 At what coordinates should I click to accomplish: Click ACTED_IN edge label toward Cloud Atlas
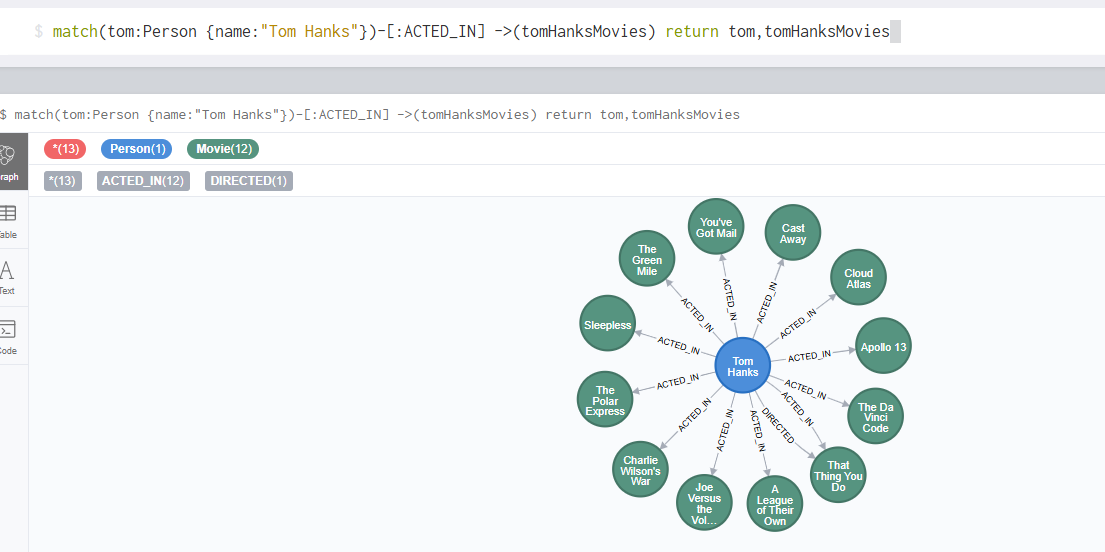pyautogui.click(x=798, y=323)
